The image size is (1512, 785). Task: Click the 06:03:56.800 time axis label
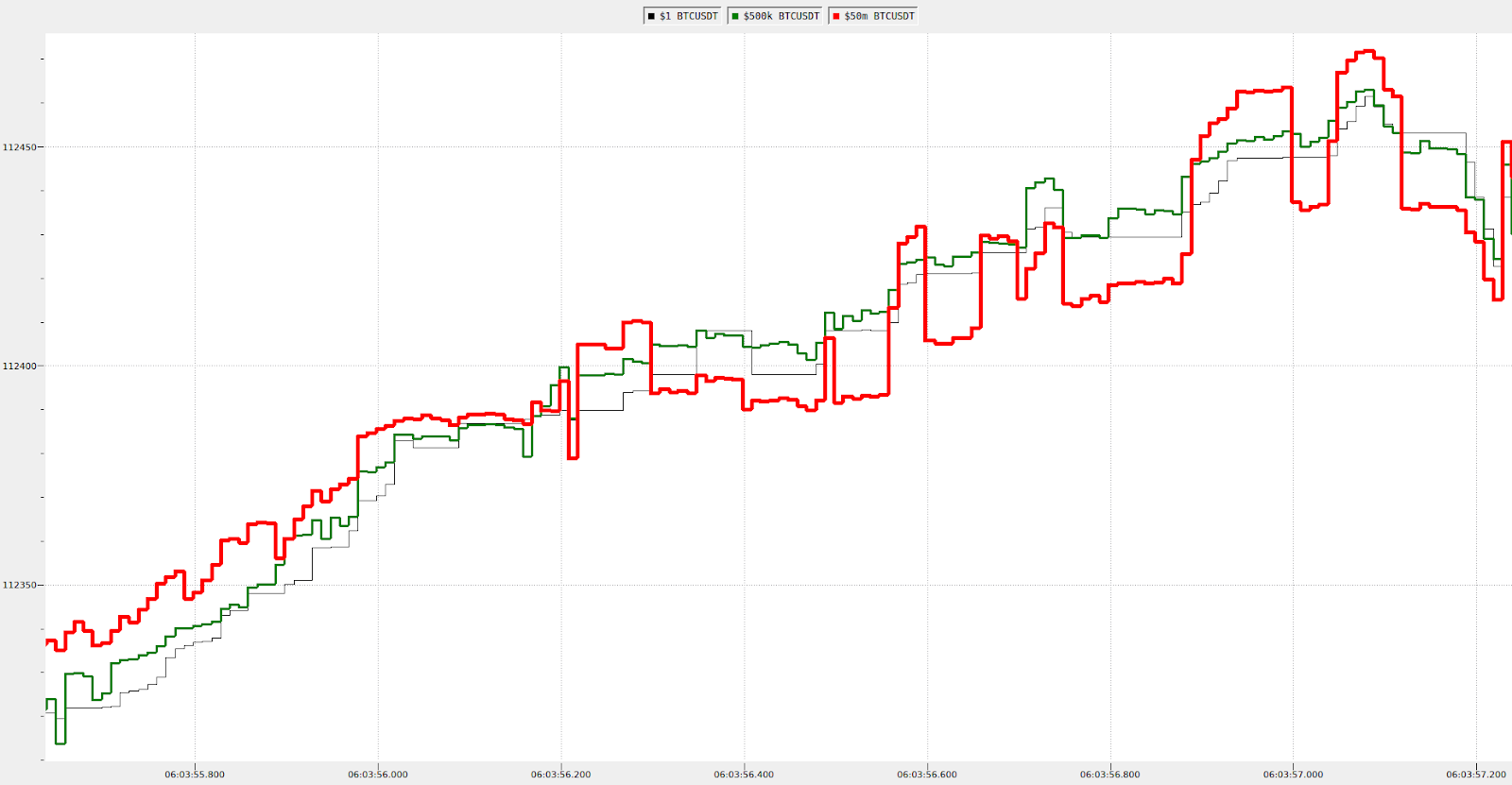click(x=1109, y=775)
